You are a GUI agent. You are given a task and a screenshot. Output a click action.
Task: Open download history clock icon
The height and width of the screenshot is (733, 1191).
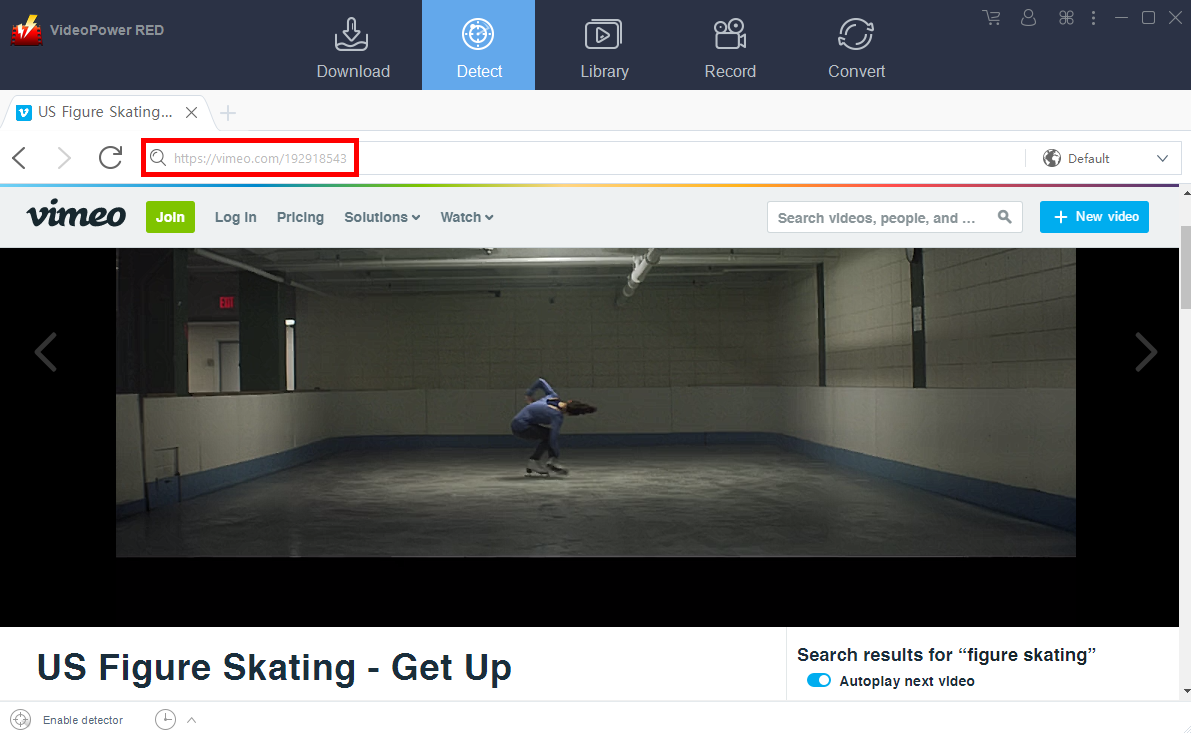coord(165,719)
